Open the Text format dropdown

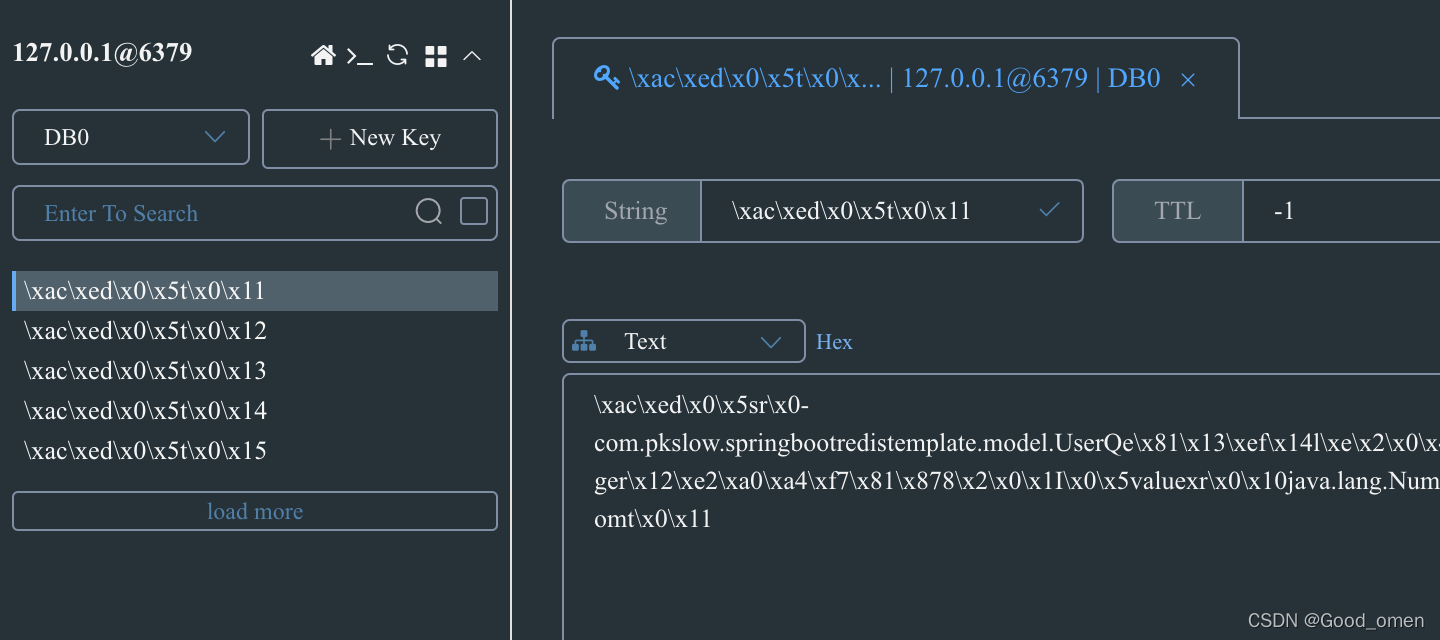coord(684,341)
